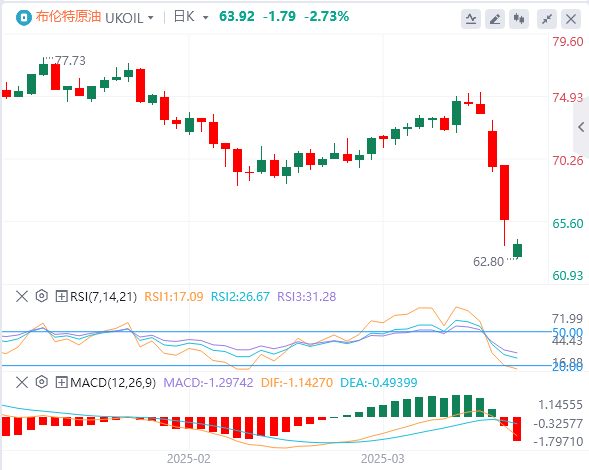Image resolution: width=589 pixels, height=470 pixels.
Task: Open the indicator line chart tool
Action: tap(471, 19)
